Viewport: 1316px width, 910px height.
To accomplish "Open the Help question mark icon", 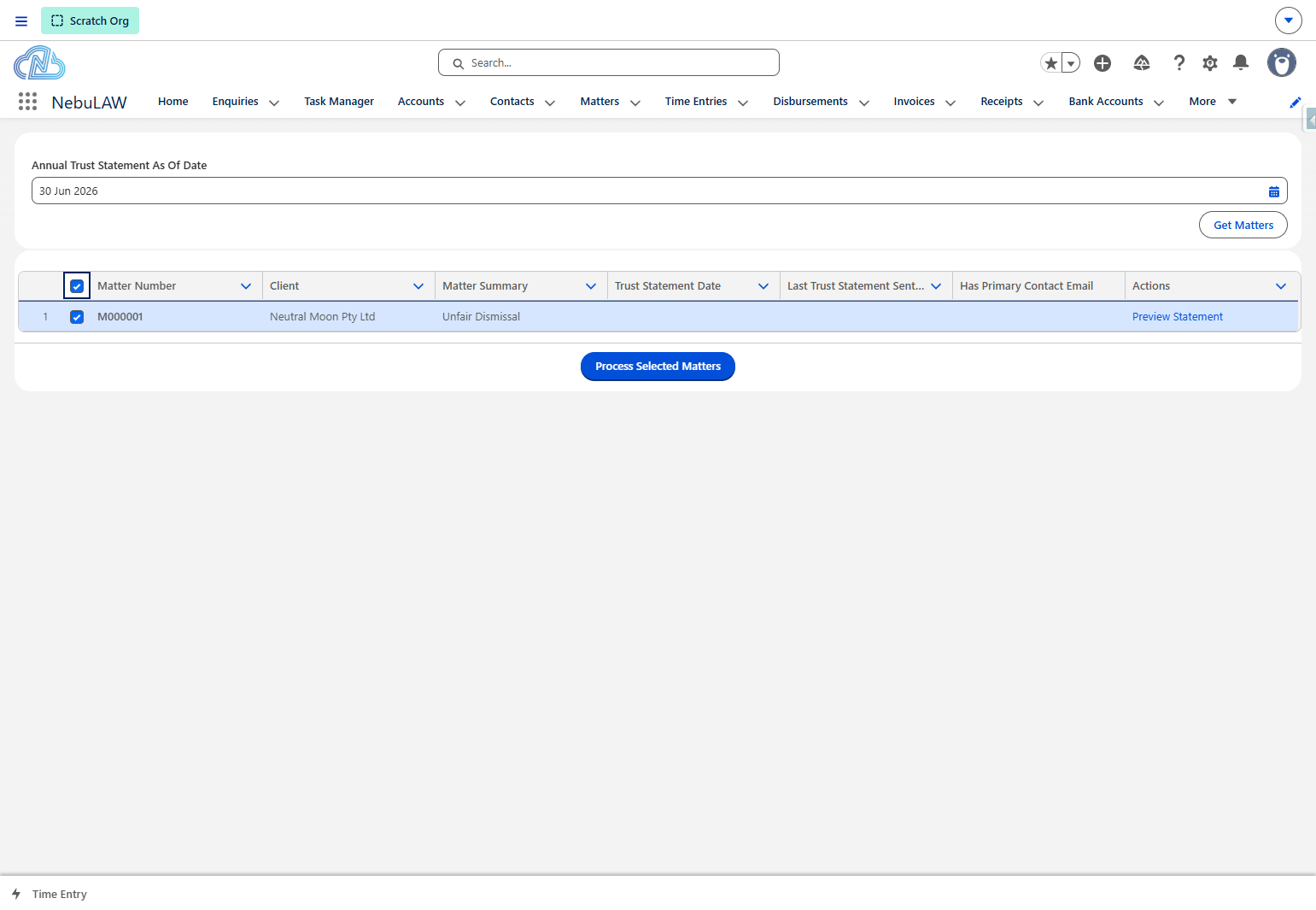I will pos(1179,63).
